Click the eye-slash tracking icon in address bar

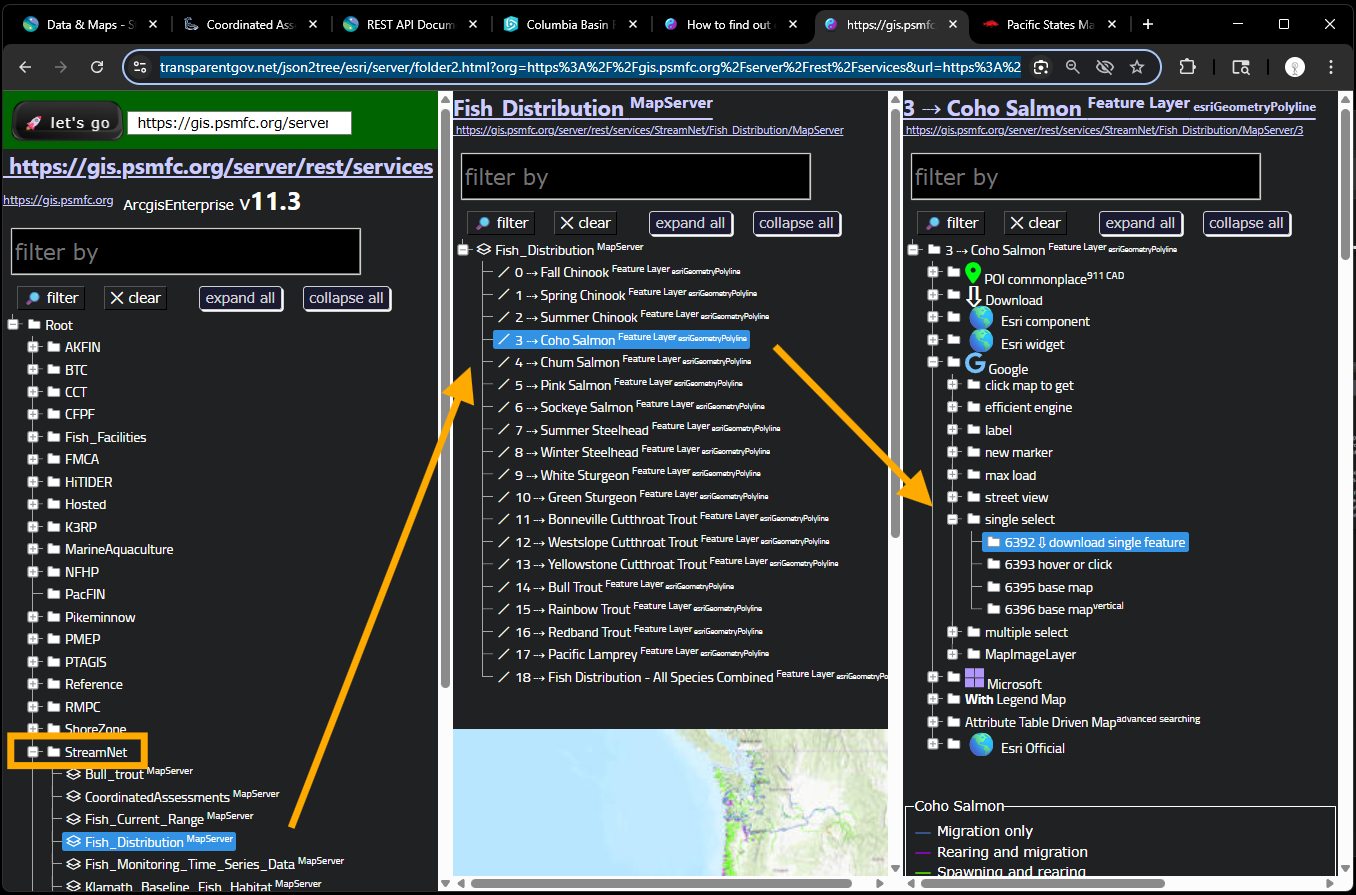pyautogui.click(x=1104, y=67)
